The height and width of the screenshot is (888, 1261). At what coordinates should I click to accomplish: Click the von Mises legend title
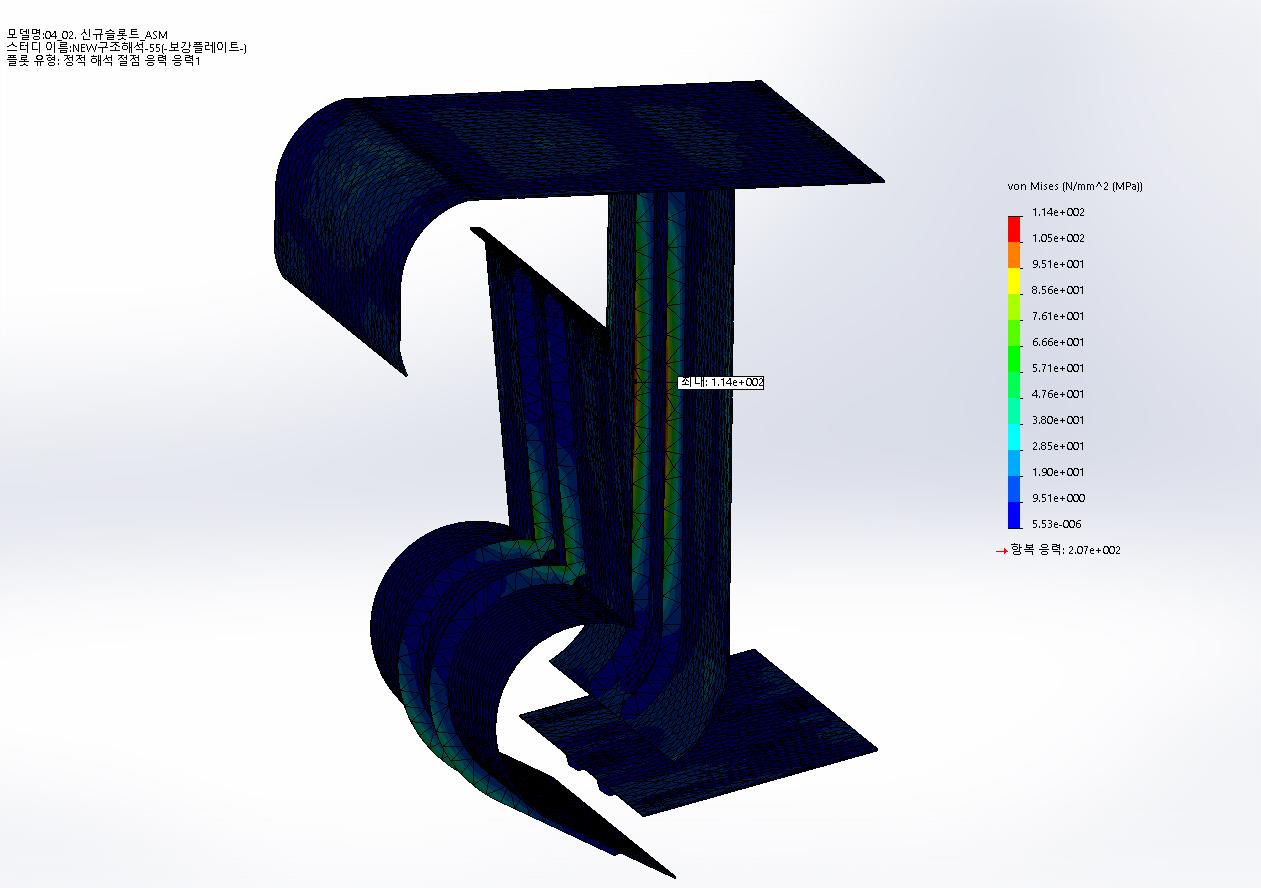1074,187
